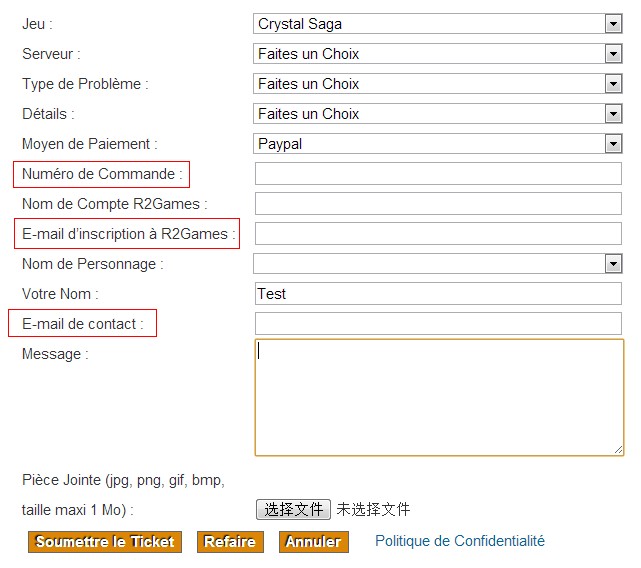
Task: Click the Numéro de Commande input field
Action: click(438, 174)
